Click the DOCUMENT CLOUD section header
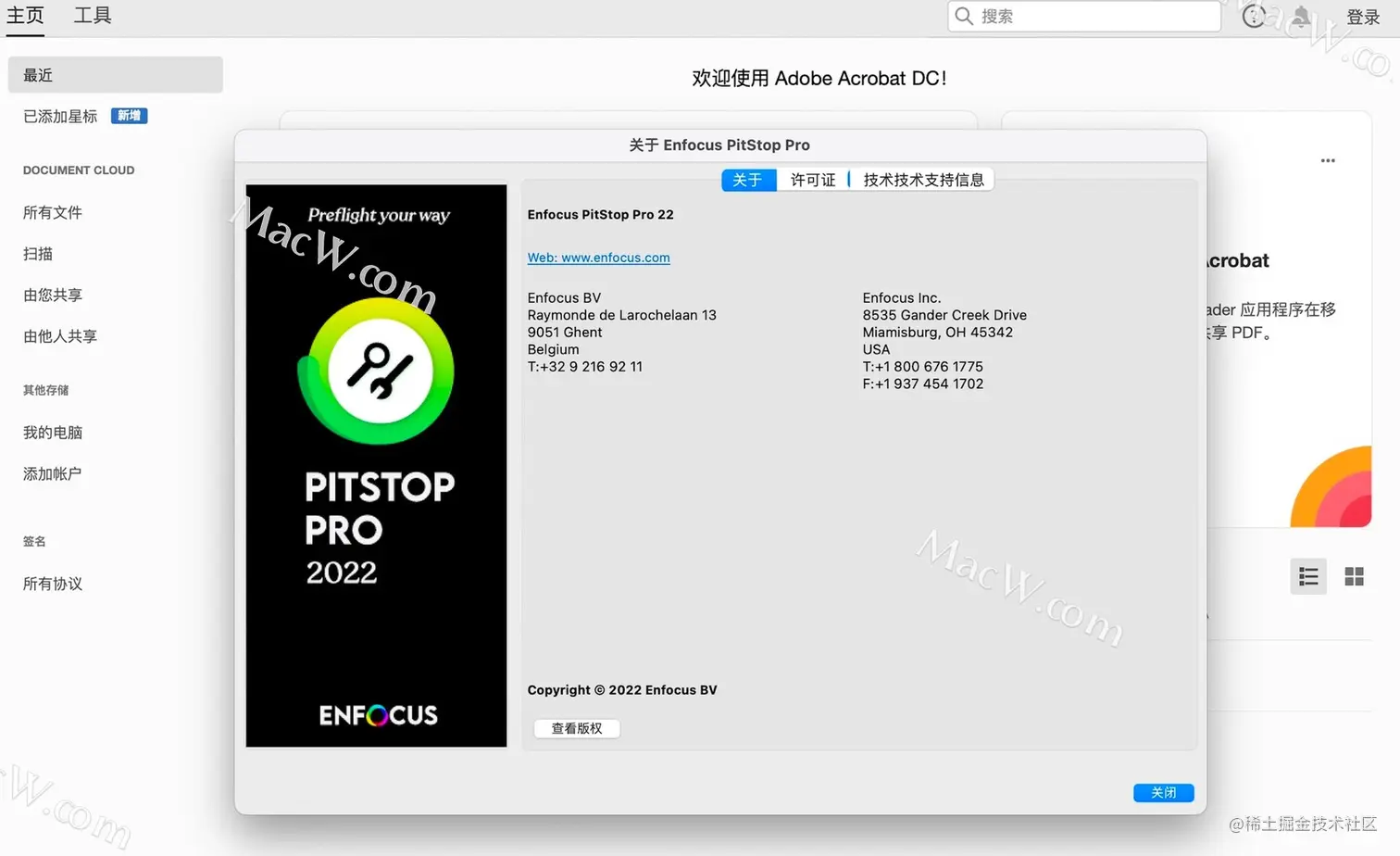Image resolution: width=1400 pixels, height=856 pixels. click(x=79, y=170)
